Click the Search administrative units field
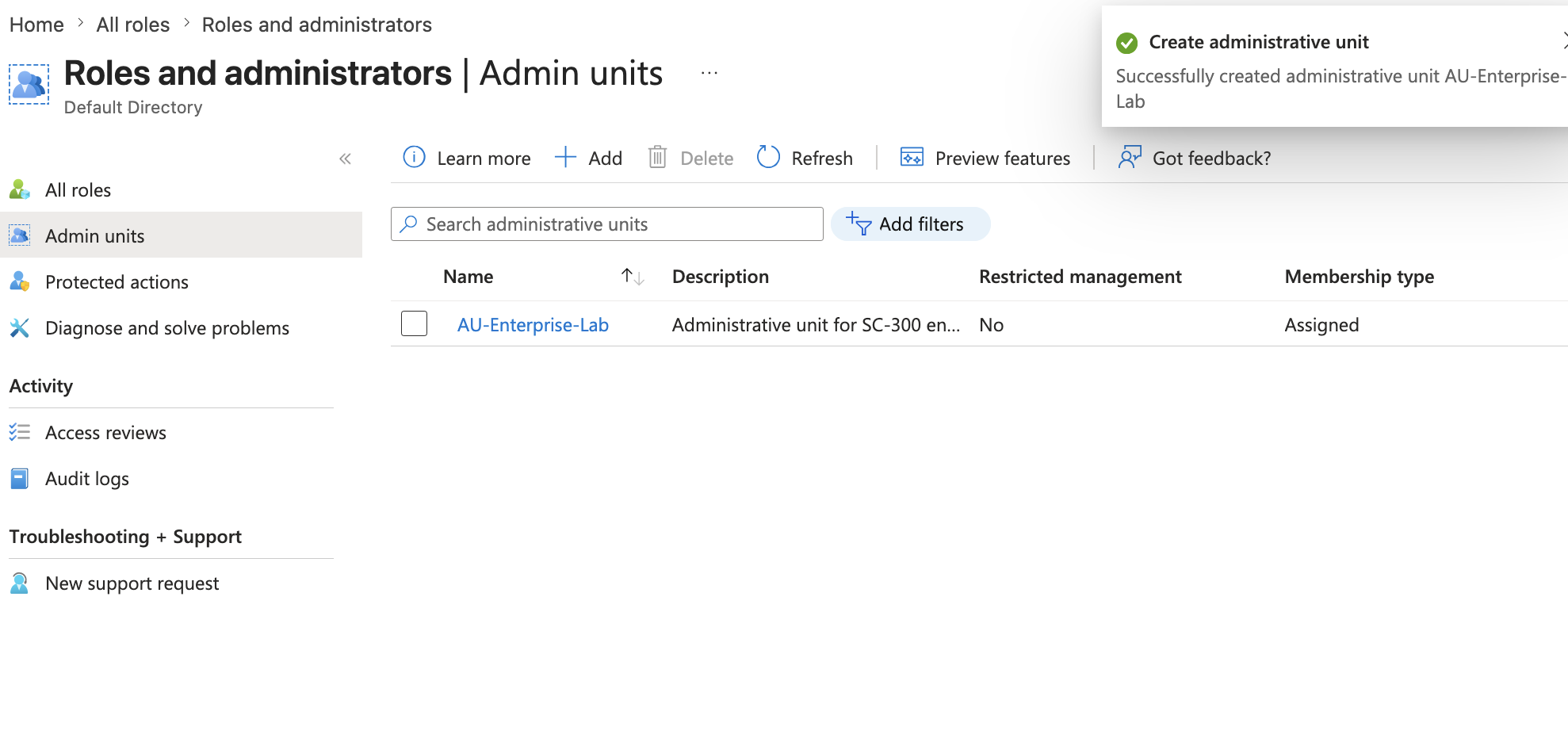The image size is (1568, 742). click(607, 224)
